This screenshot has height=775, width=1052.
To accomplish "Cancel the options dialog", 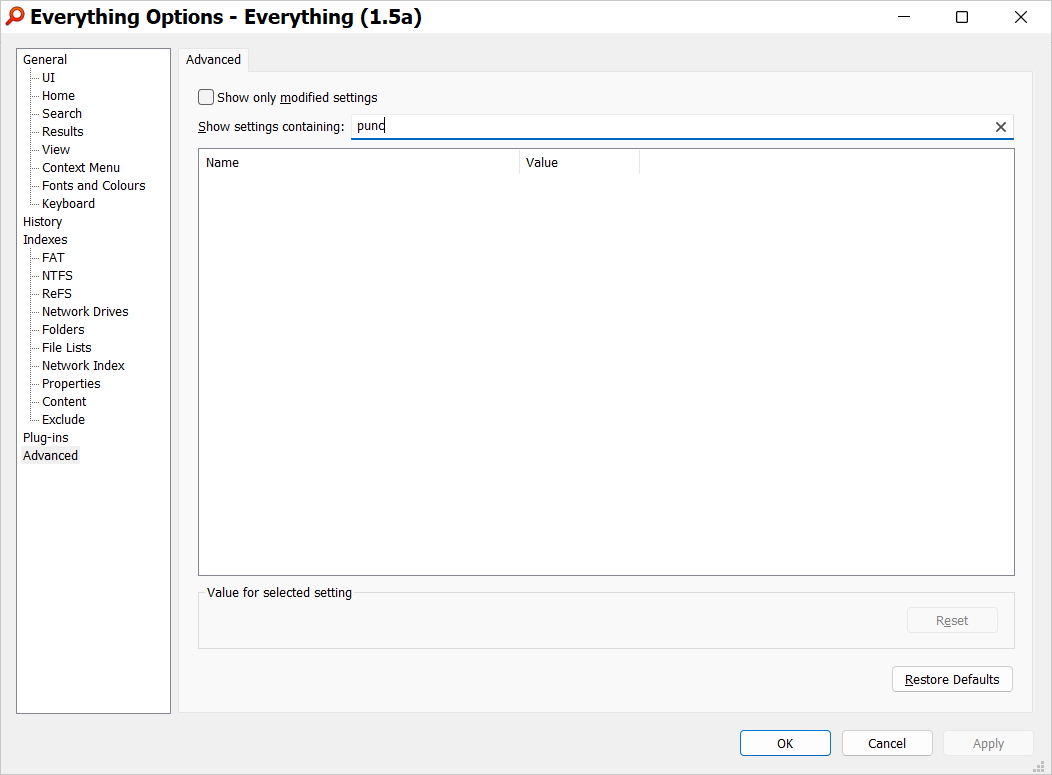I will click(x=887, y=743).
